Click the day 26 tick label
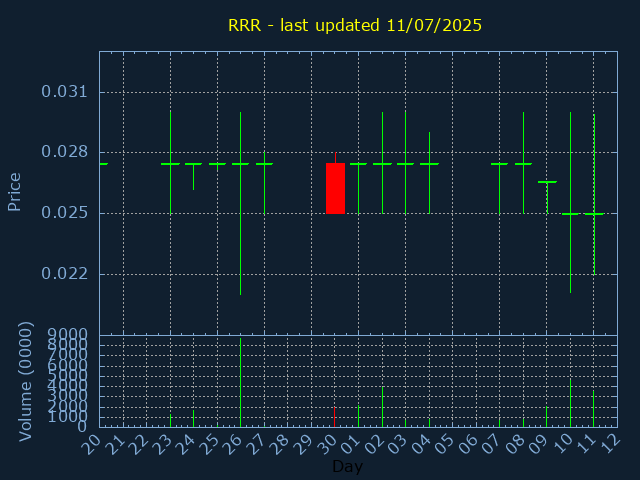 (x=232, y=444)
